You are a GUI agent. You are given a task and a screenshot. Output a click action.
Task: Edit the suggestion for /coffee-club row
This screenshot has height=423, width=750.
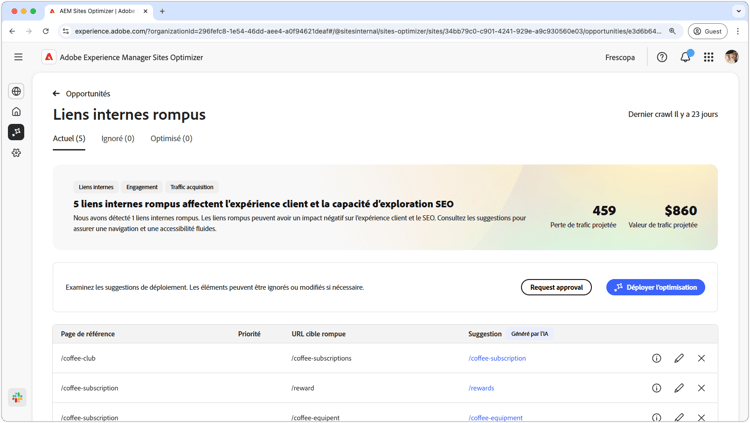pyautogui.click(x=679, y=358)
